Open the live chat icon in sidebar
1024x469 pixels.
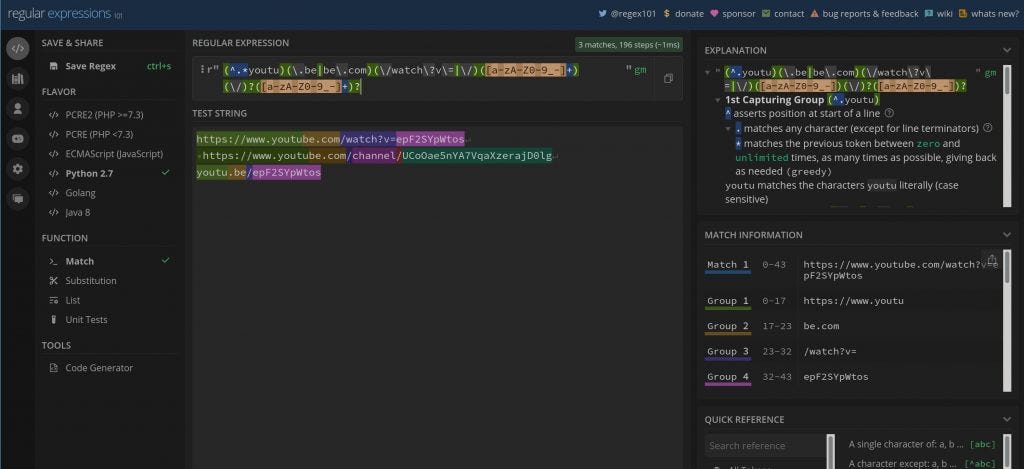[x=17, y=199]
